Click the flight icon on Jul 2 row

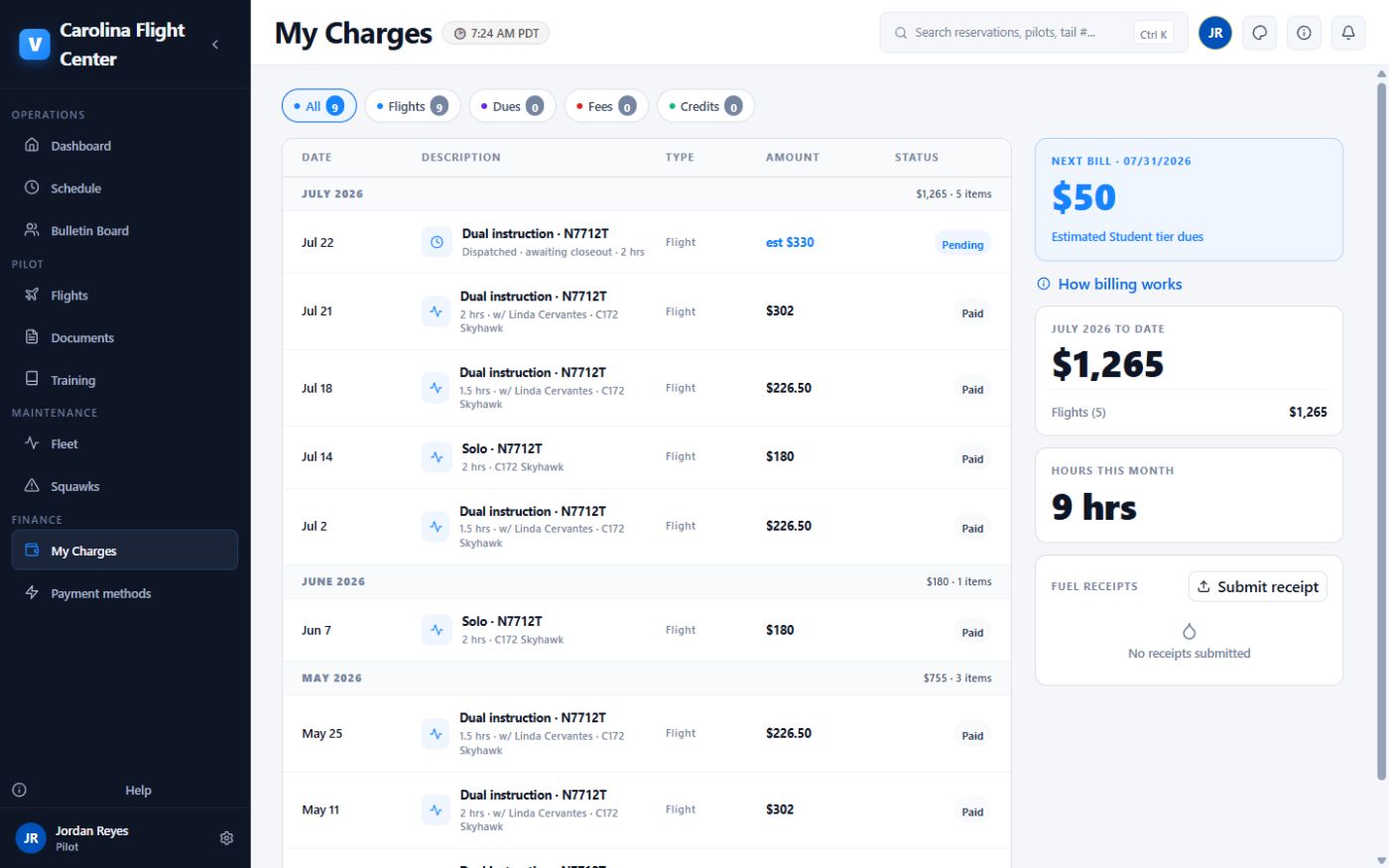[436, 527]
